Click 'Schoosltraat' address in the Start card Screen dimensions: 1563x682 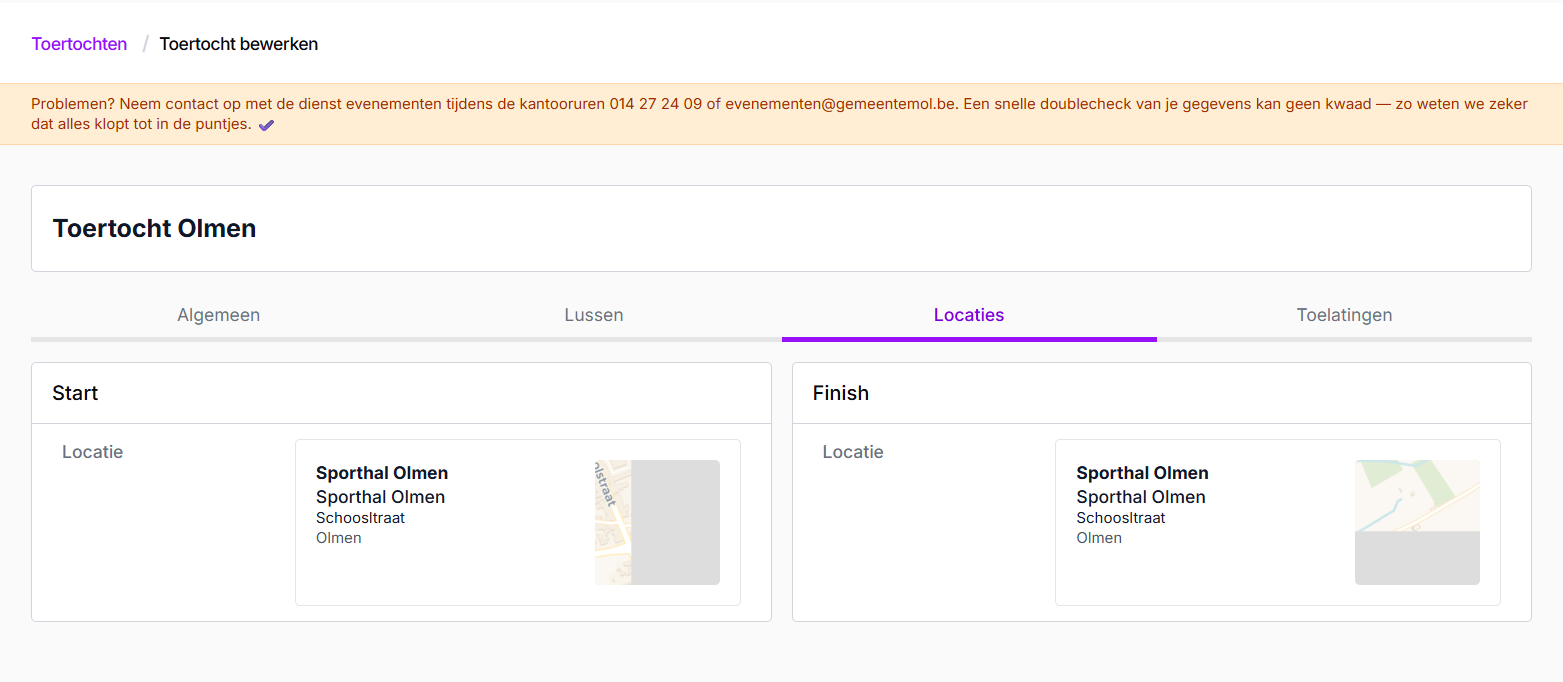[360, 518]
